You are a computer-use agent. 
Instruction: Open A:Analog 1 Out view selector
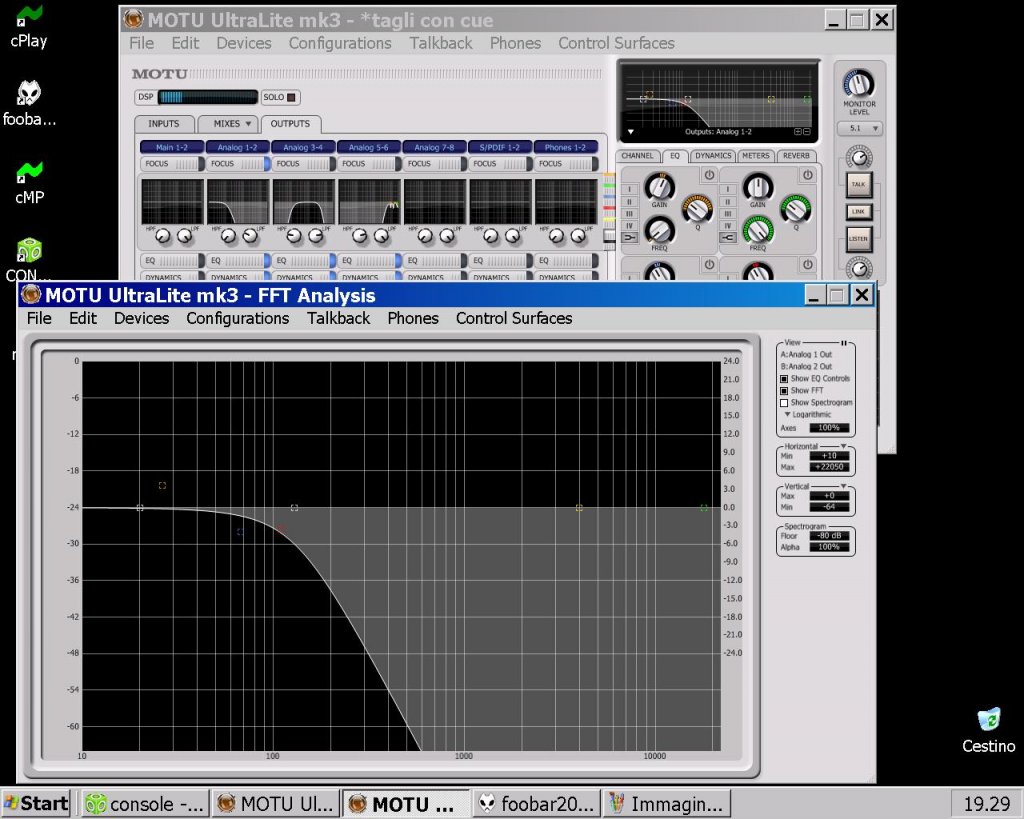[807, 355]
